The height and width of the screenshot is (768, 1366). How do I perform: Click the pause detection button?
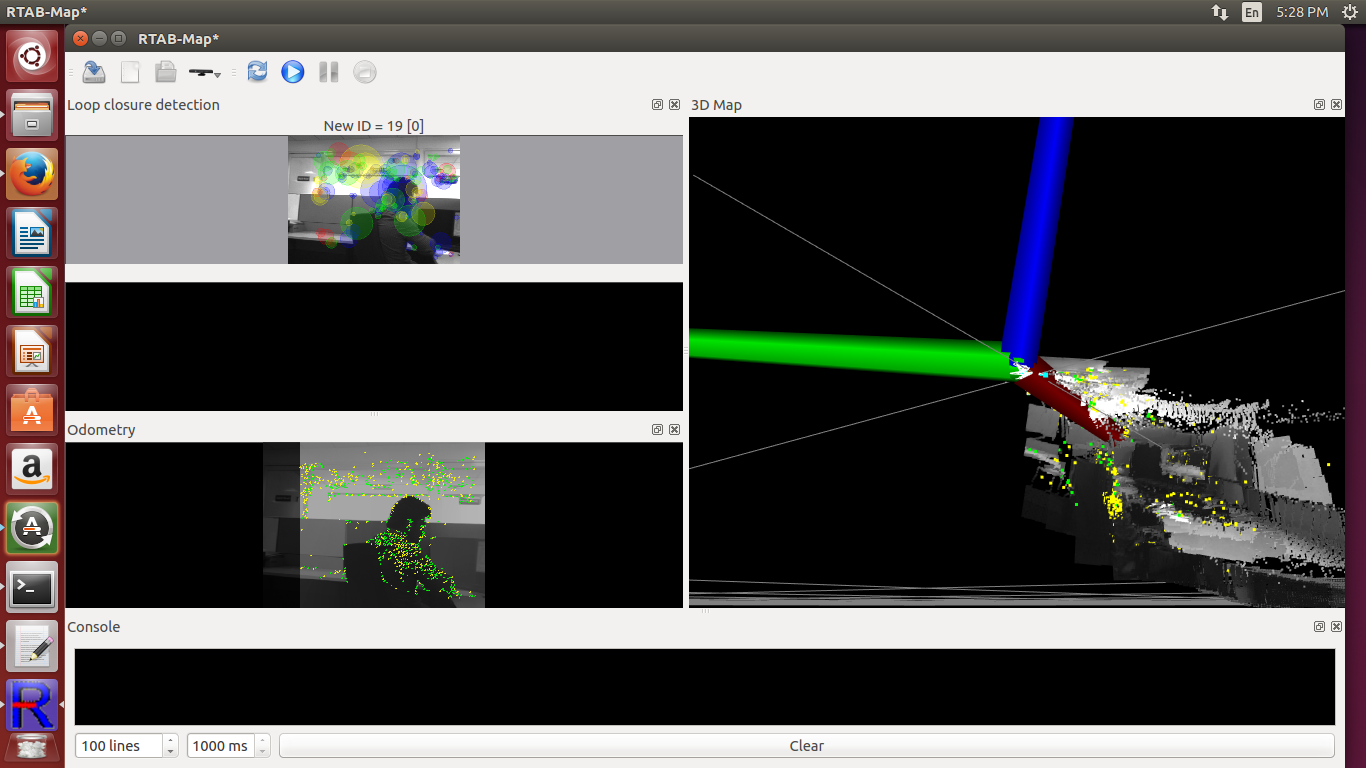click(328, 72)
